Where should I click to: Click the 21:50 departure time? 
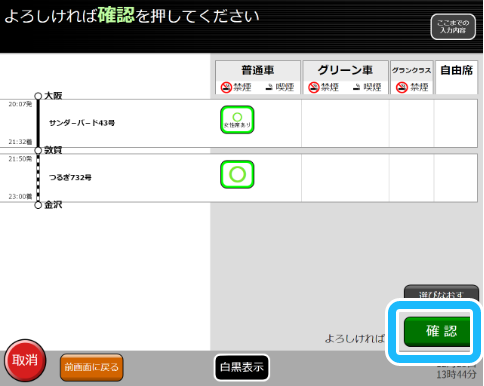pyautogui.click(x=20, y=159)
